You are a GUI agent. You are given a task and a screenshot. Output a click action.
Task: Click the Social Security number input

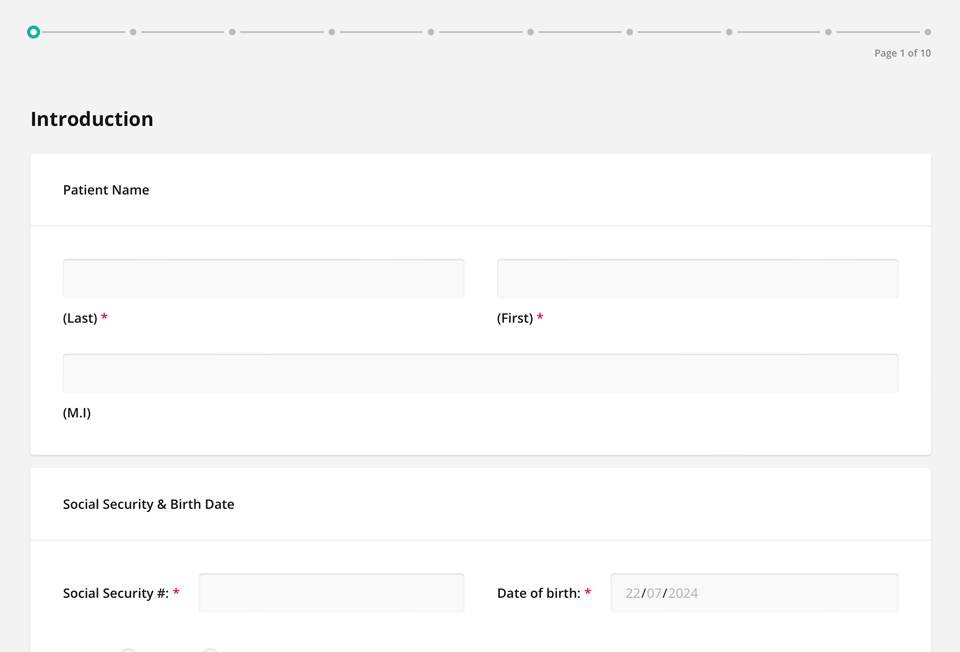pos(331,593)
